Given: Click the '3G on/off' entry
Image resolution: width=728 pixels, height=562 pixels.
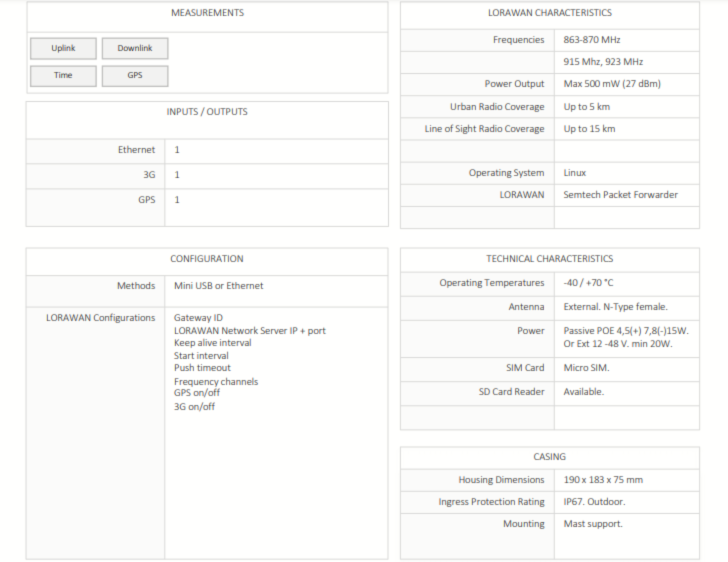Looking at the screenshot, I should [x=194, y=407].
